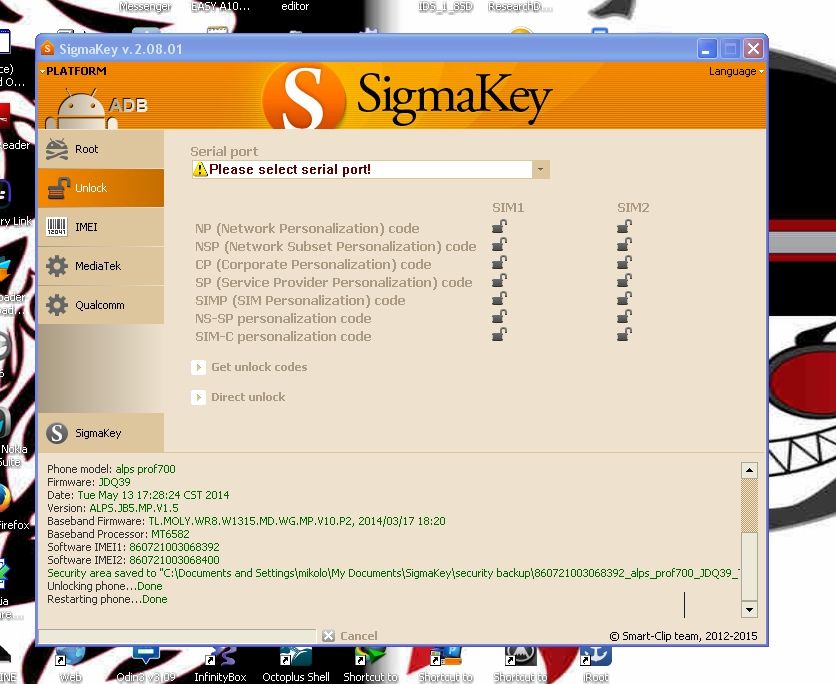Click the Octoplus Shell desktop icon

point(296,665)
